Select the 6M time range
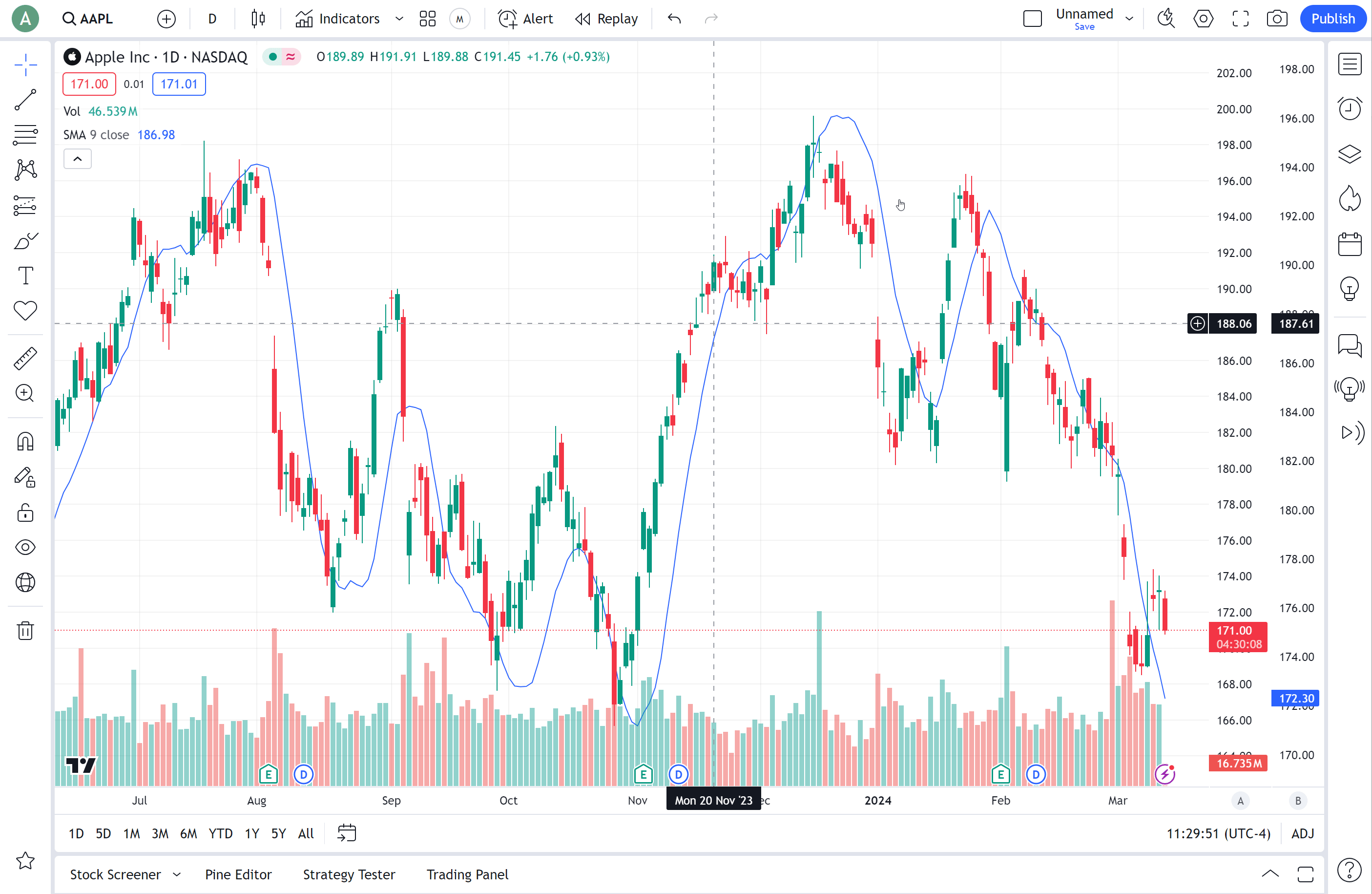1372x894 pixels. 188,833
